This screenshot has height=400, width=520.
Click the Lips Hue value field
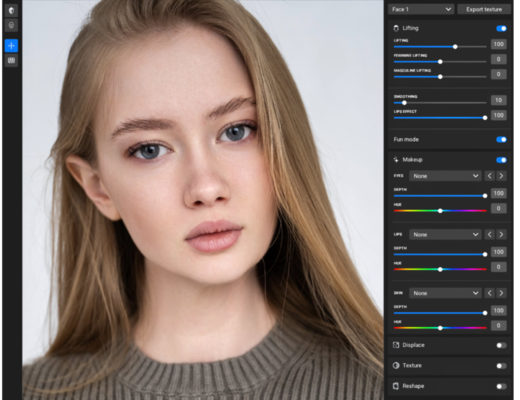[x=499, y=267]
